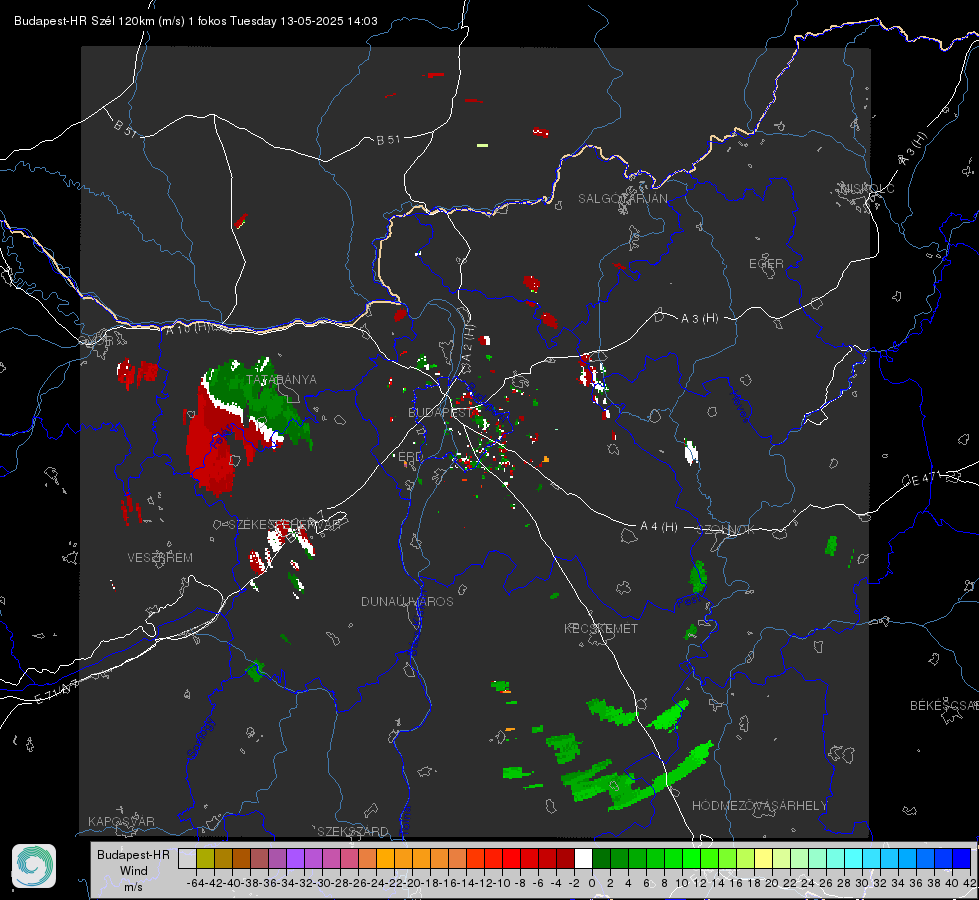Click the 'Pest' county label
Viewport: 979px width, 900px height.
point(689,601)
